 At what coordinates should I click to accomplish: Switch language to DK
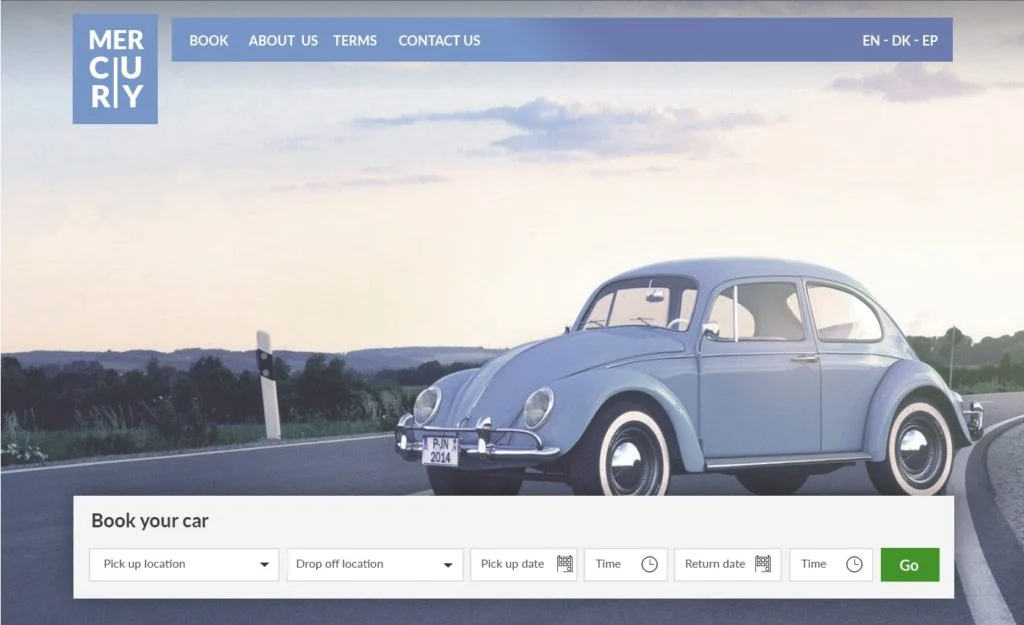pos(901,40)
